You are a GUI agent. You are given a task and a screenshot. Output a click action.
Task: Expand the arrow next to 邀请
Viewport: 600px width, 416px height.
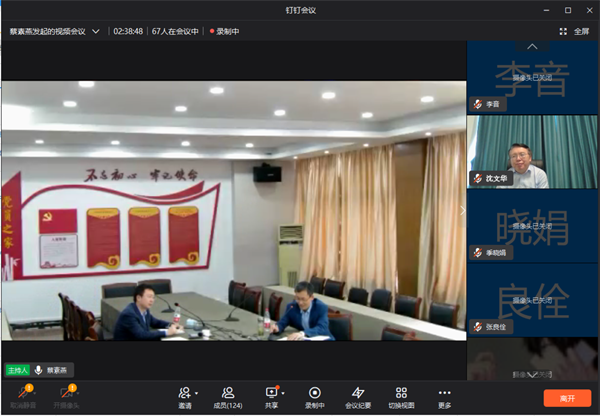197,393
